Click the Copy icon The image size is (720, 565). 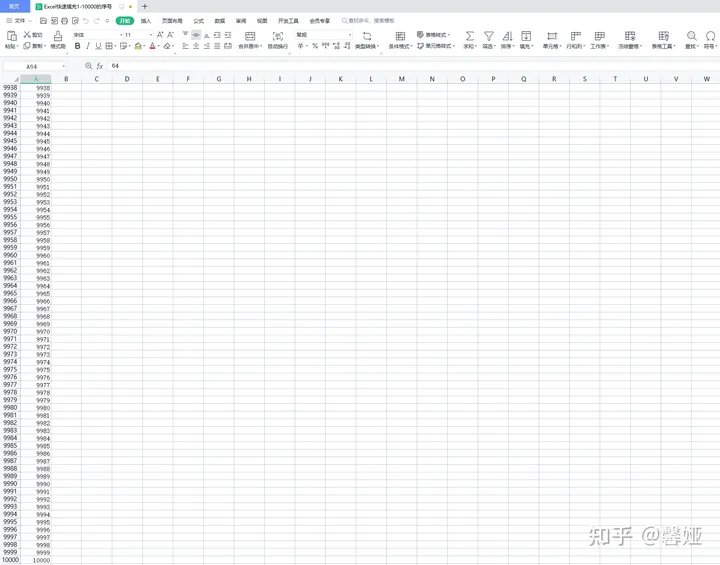(27, 46)
